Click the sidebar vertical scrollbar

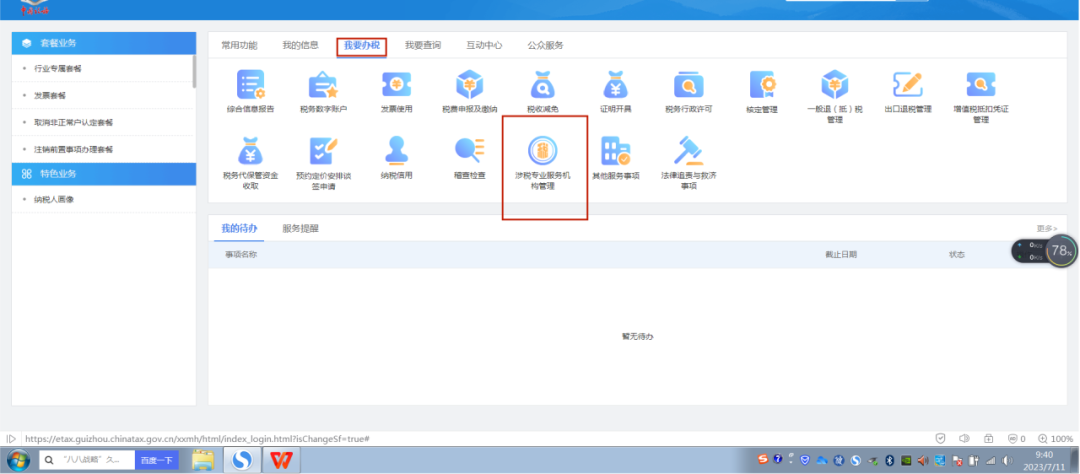coord(194,71)
